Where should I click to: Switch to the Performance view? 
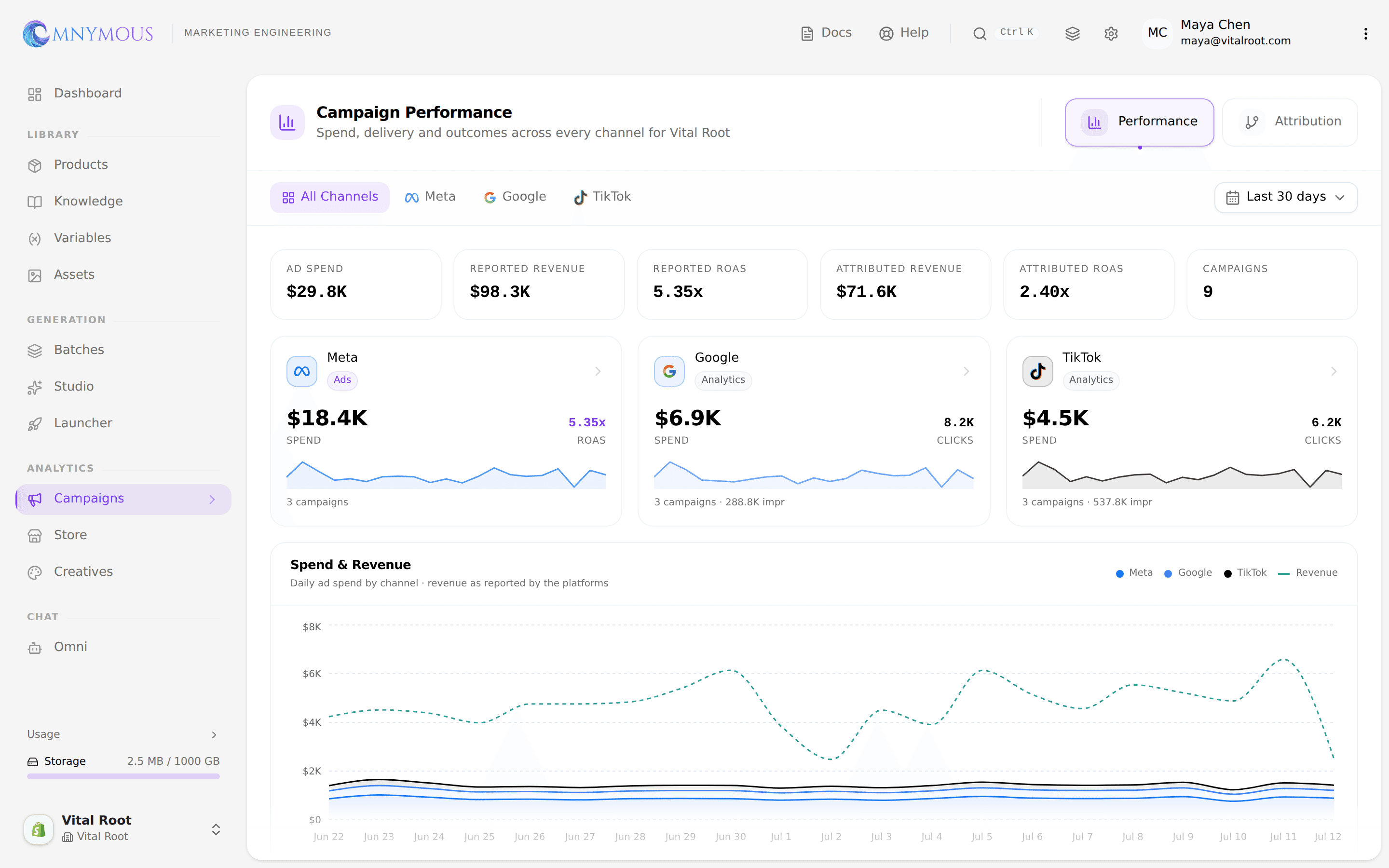(1139, 122)
